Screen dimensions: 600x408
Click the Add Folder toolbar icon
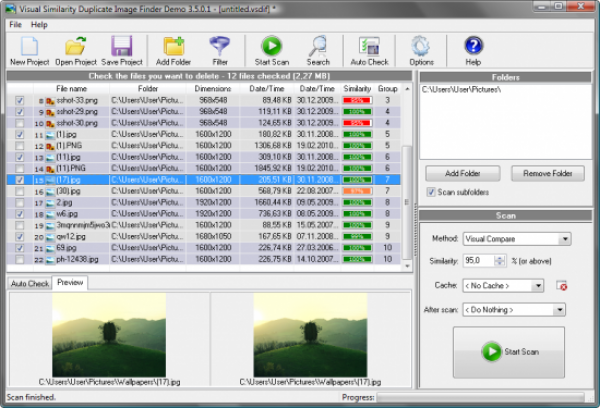[173, 48]
